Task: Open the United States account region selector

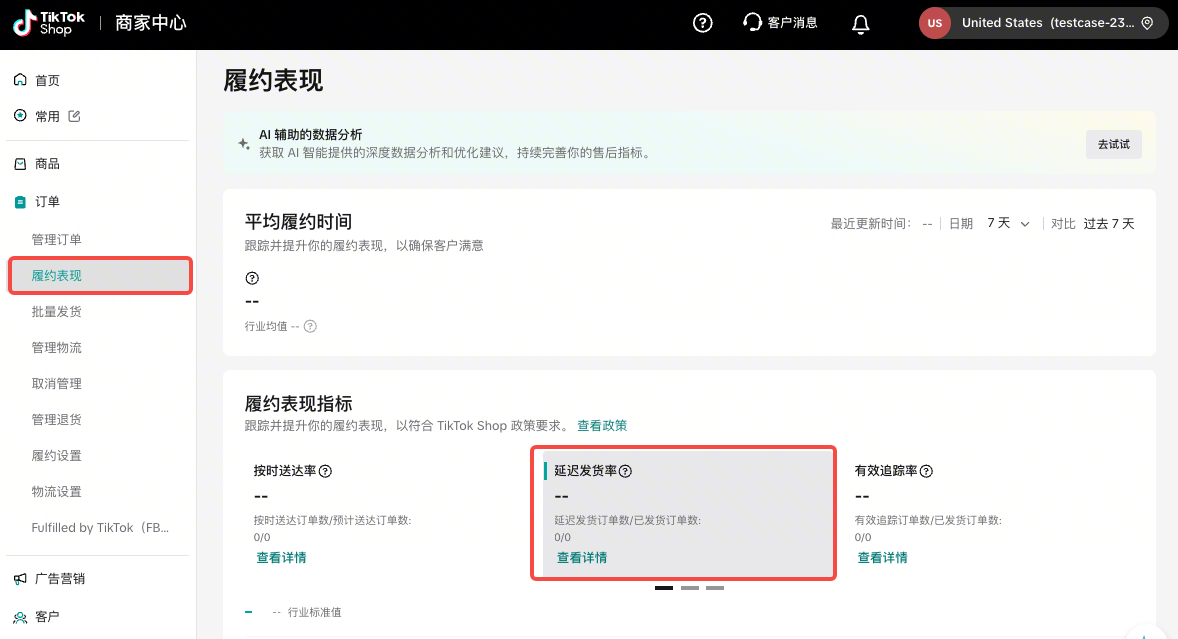Action: point(1043,23)
